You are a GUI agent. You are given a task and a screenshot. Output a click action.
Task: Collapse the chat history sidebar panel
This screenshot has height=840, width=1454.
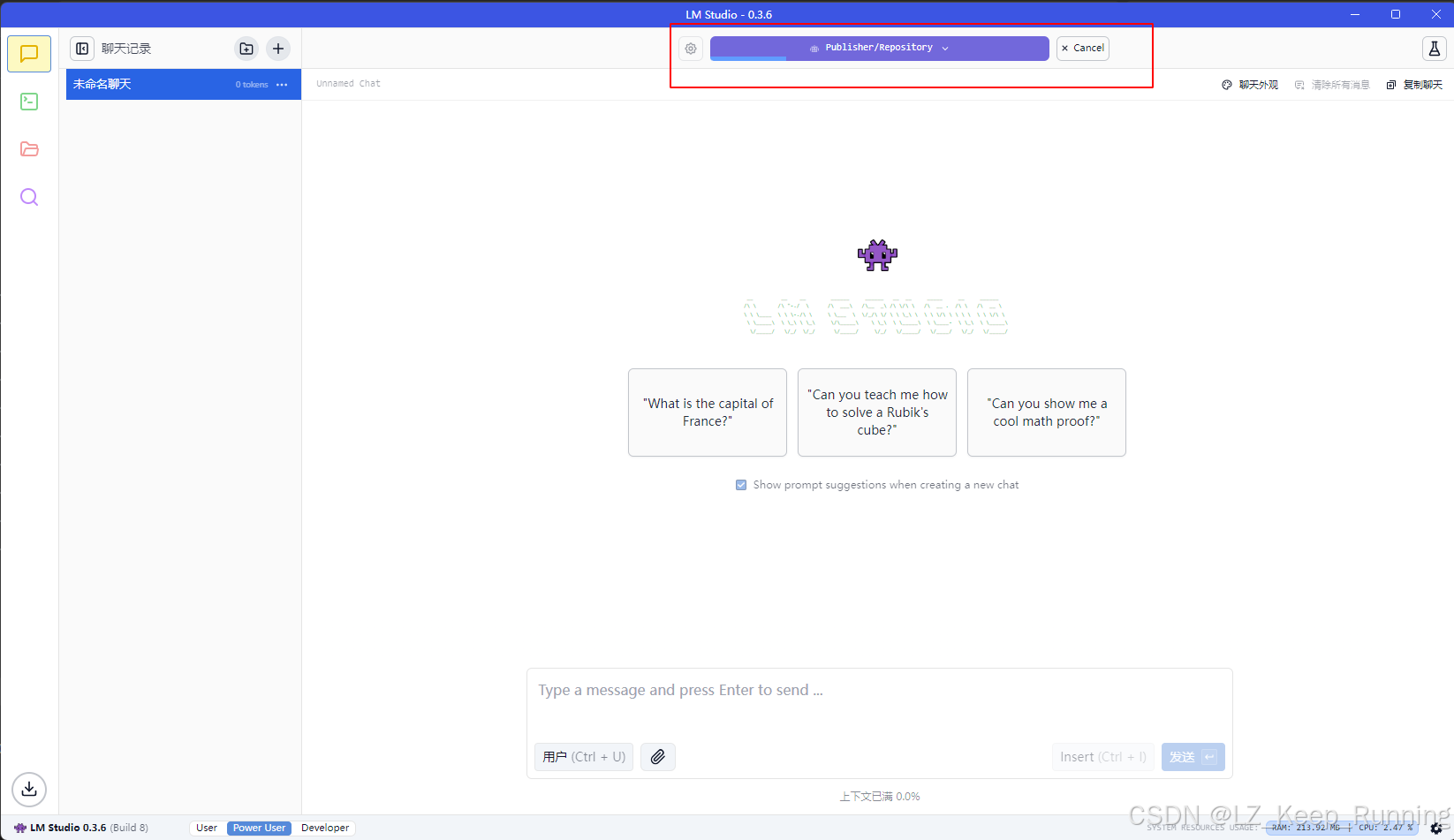[x=82, y=49]
